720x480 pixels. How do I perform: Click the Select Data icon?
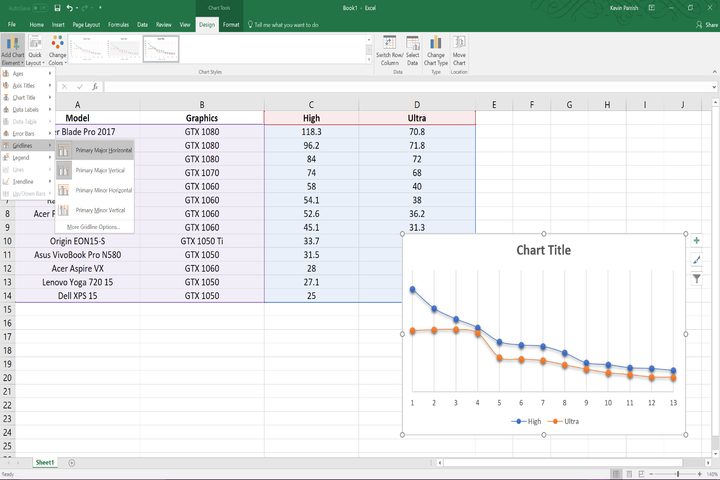(412, 51)
